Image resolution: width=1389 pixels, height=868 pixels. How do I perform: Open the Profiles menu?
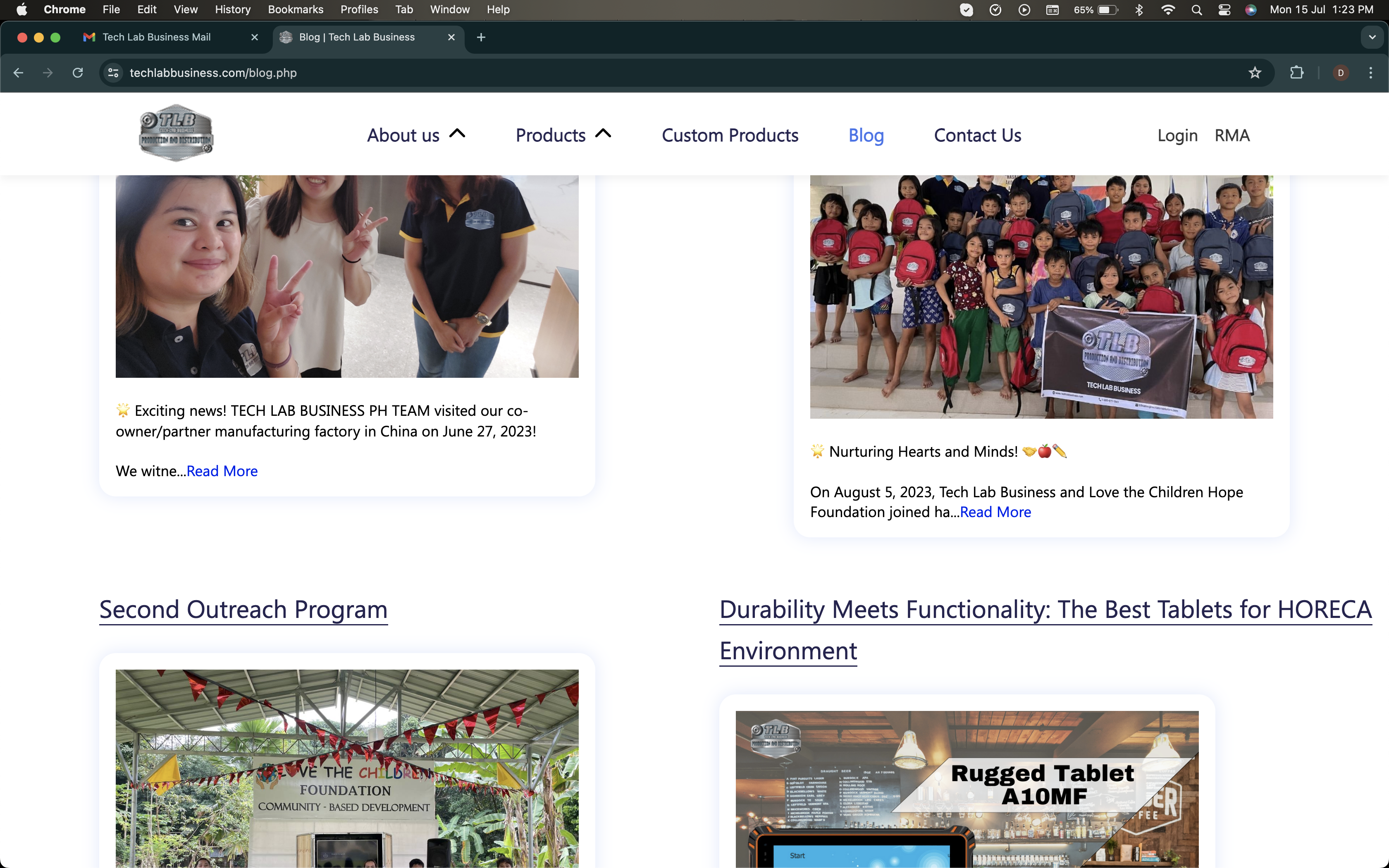(359, 10)
